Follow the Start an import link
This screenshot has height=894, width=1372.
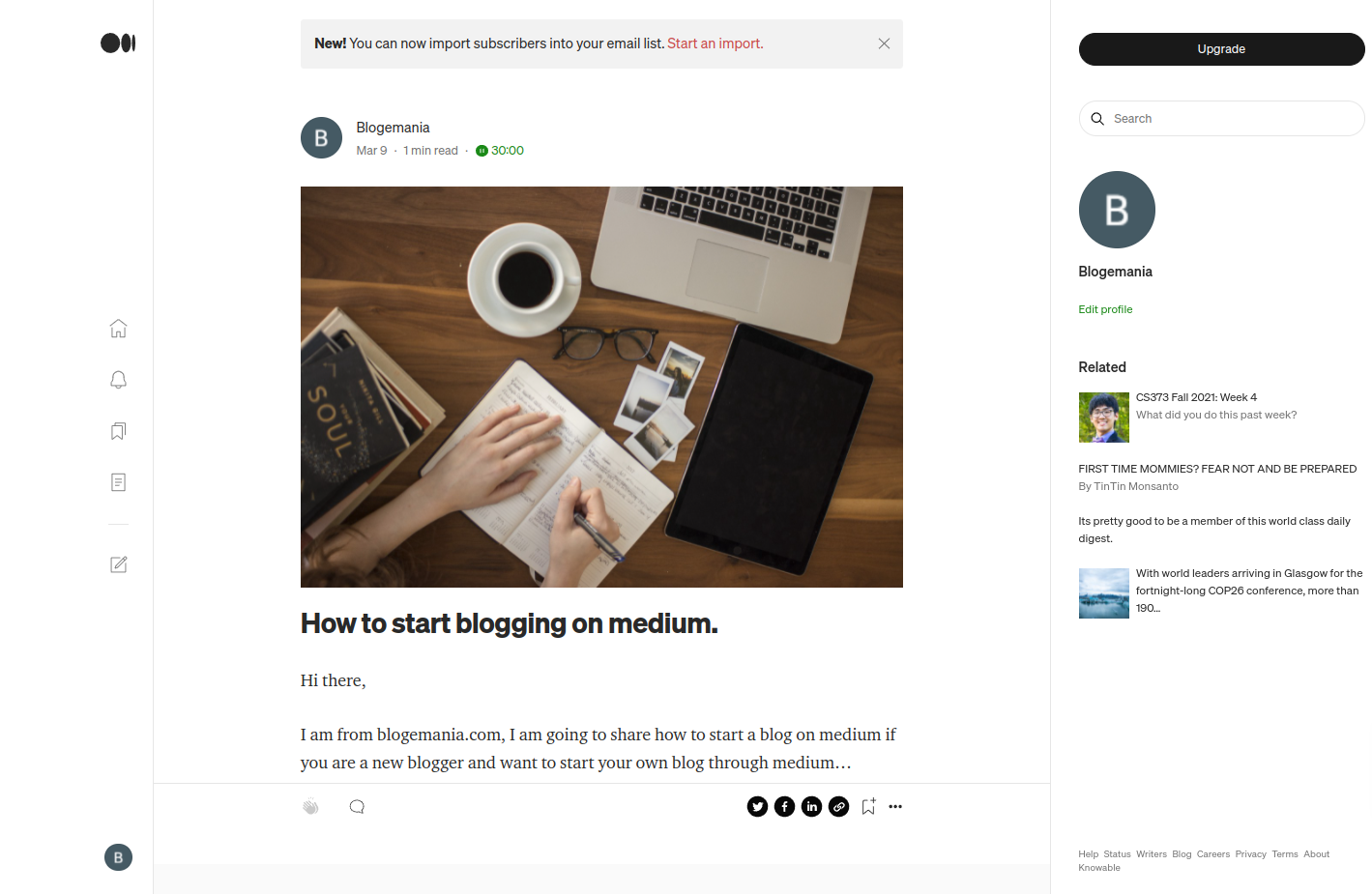715,43
